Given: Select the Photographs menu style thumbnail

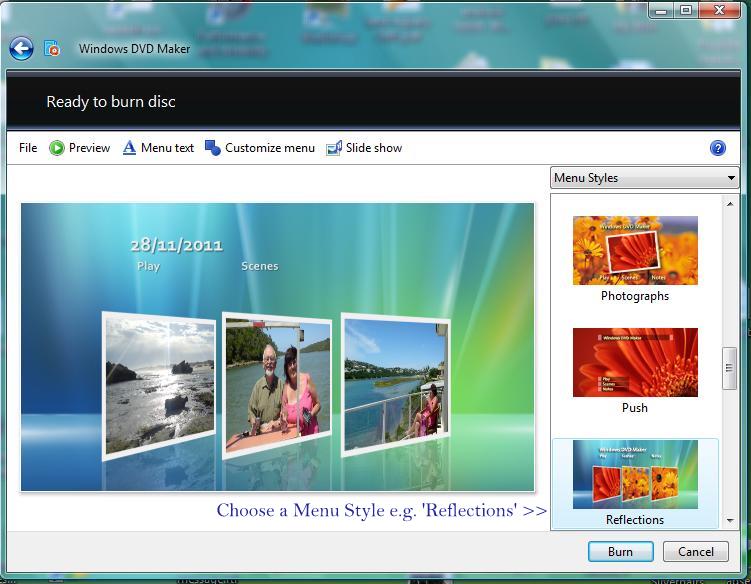Looking at the screenshot, I should click(635, 251).
